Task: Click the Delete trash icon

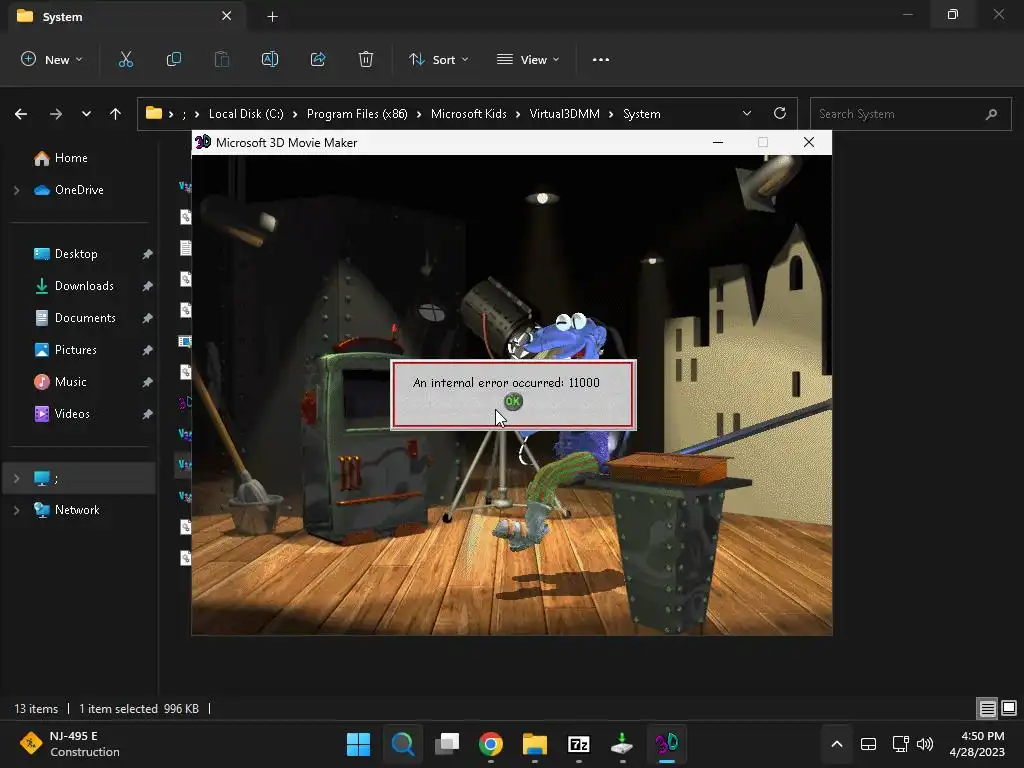Action: tap(366, 60)
